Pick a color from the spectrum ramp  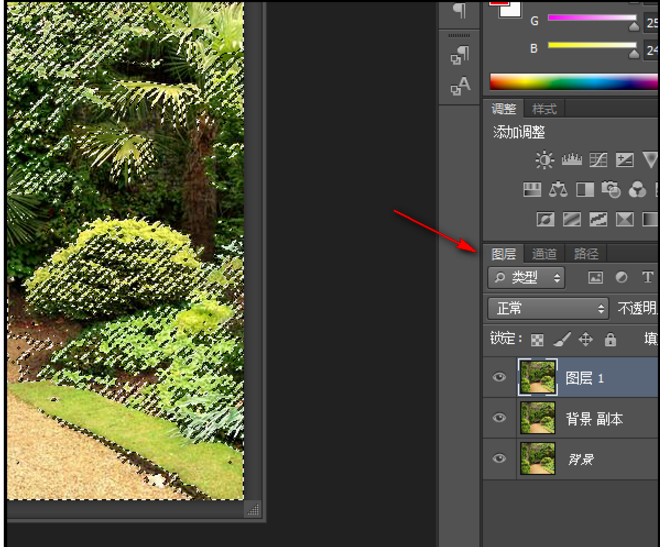pos(574,82)
